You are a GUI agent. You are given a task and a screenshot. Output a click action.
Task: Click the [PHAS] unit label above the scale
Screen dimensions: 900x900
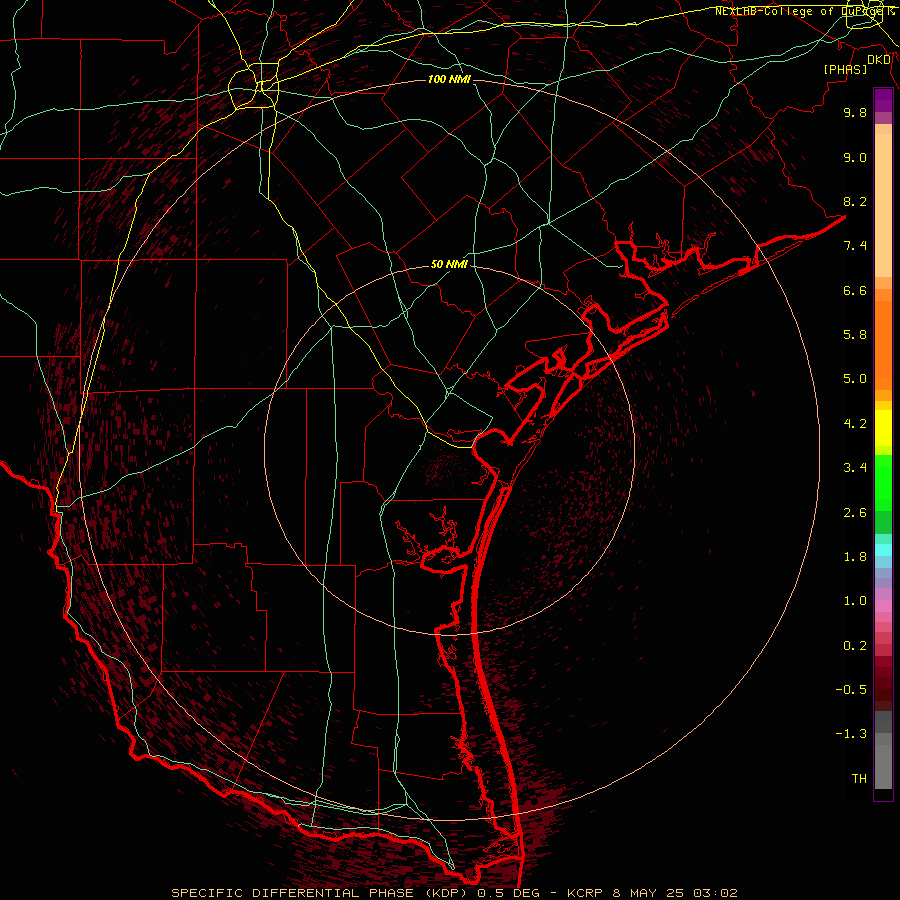845,70
